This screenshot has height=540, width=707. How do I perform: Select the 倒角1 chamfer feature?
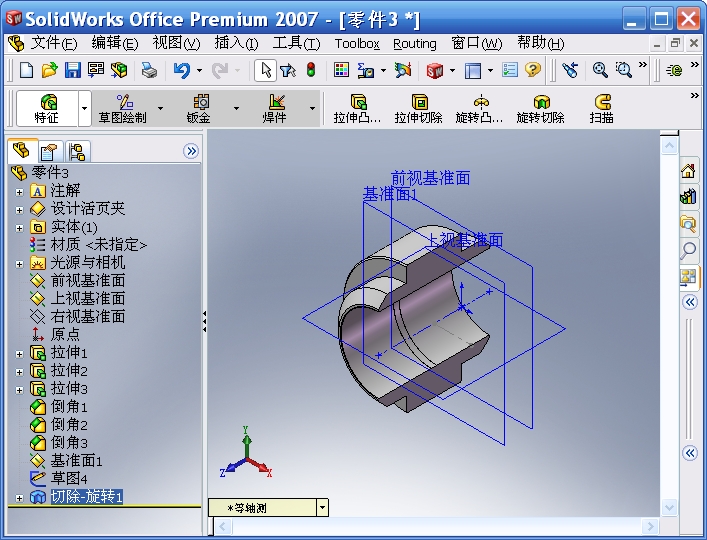click(69, 407)
